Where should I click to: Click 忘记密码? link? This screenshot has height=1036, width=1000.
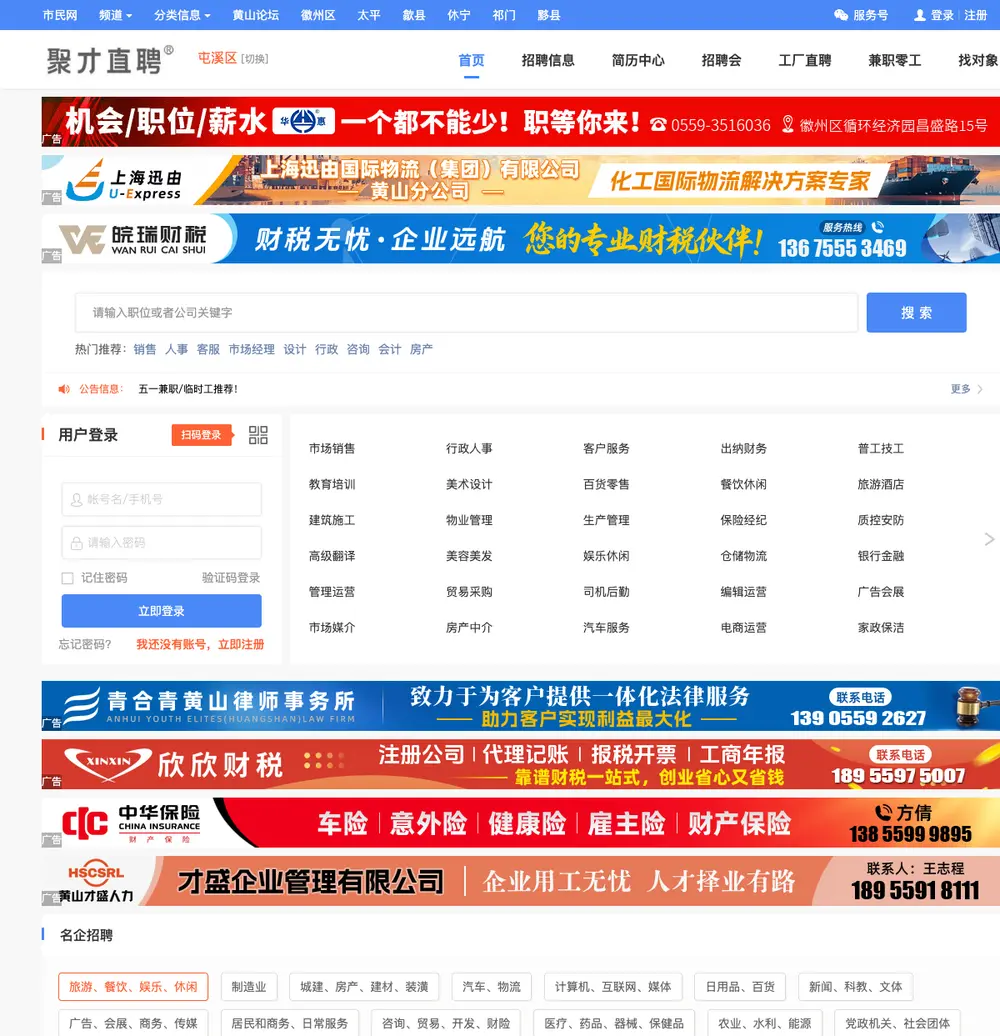point(85,644)
